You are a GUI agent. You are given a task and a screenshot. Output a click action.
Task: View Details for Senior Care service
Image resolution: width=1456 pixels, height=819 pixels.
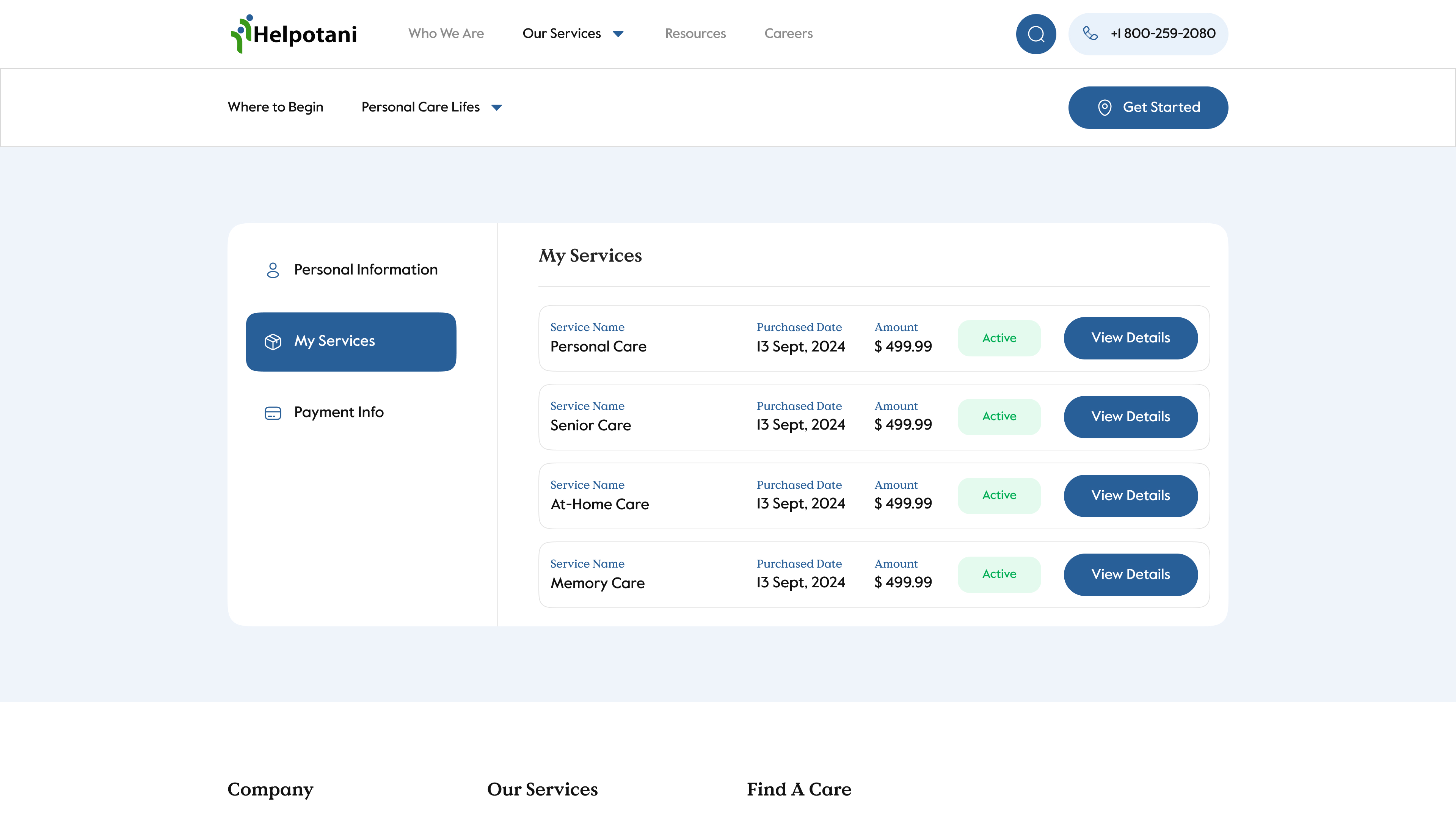coord(1130,417)
